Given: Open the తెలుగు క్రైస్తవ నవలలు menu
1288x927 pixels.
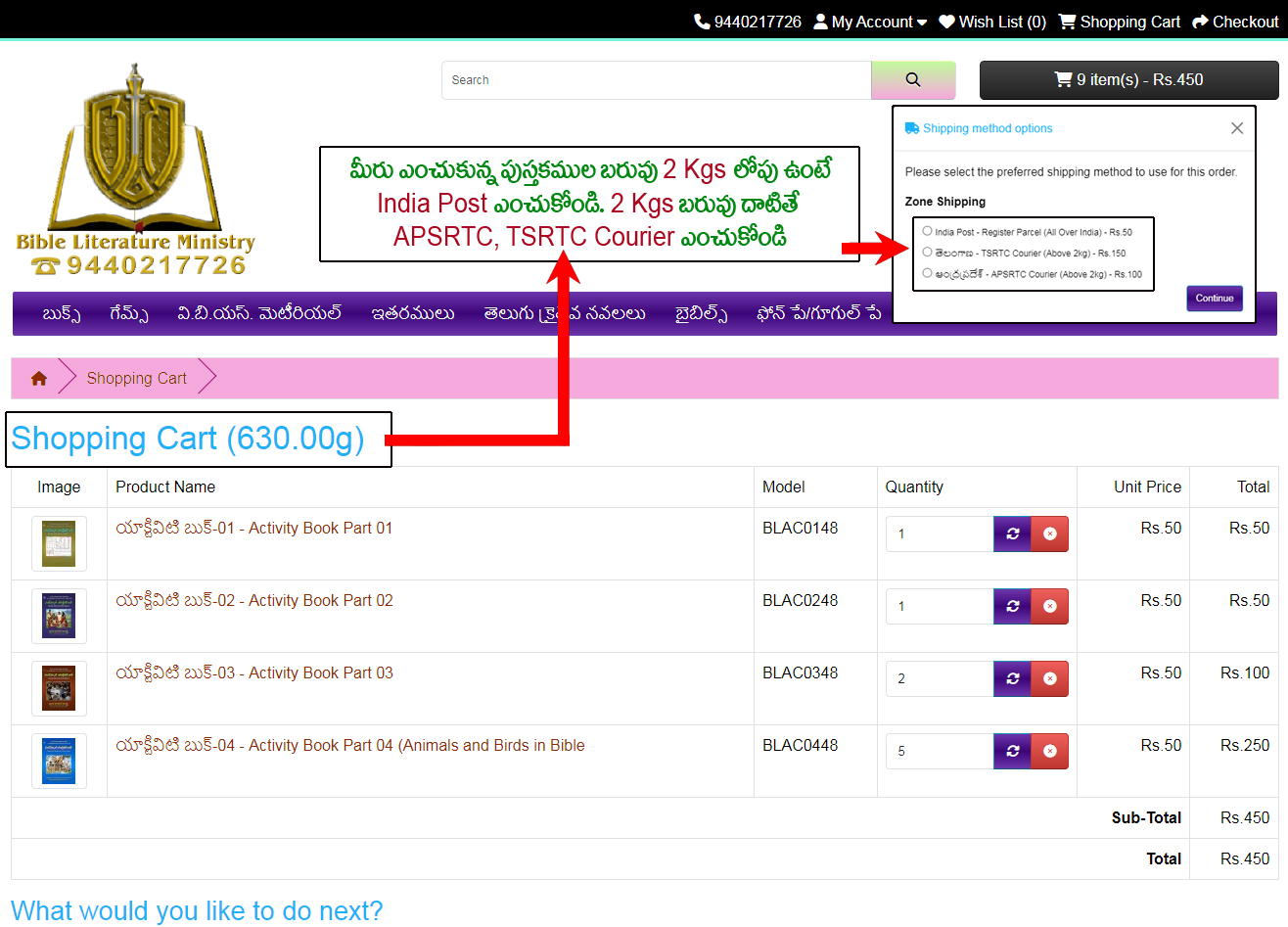Looking at the screenshot, I should 565,313.
